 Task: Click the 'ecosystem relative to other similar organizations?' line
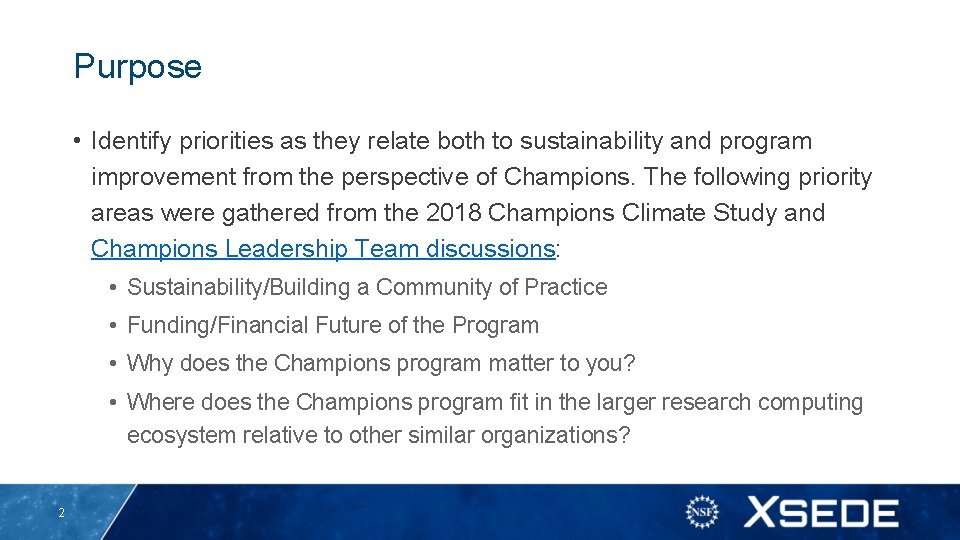point(378,436)
